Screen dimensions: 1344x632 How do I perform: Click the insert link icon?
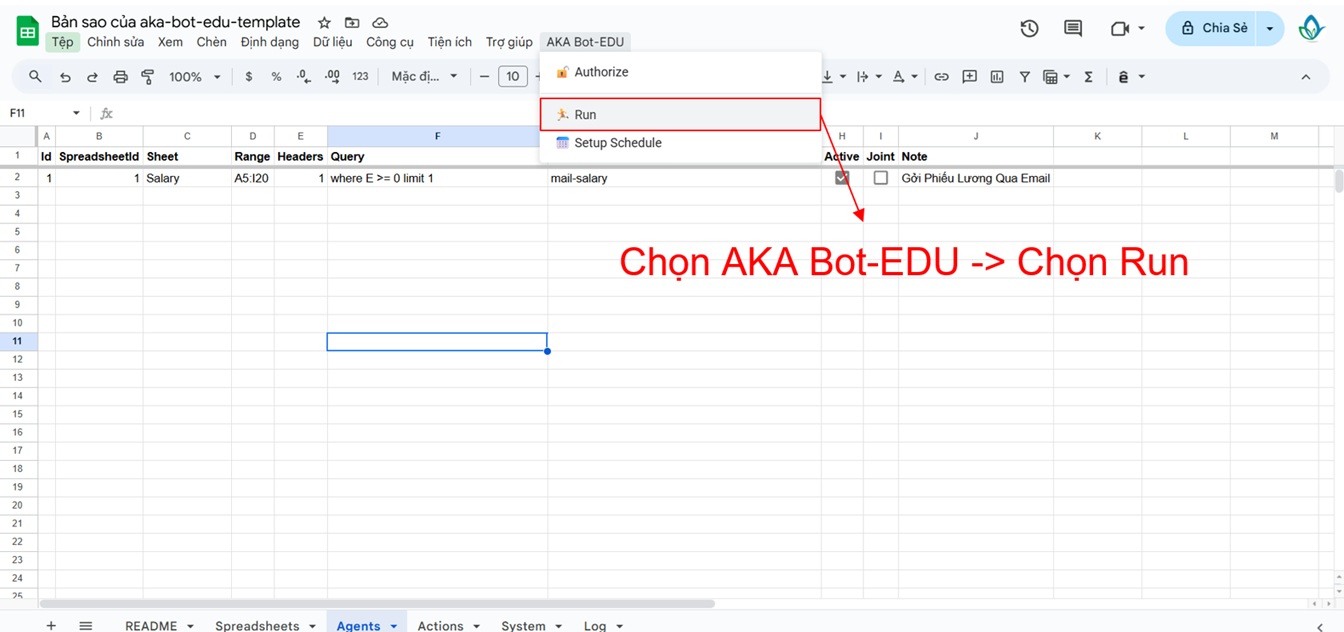(941, 77)
